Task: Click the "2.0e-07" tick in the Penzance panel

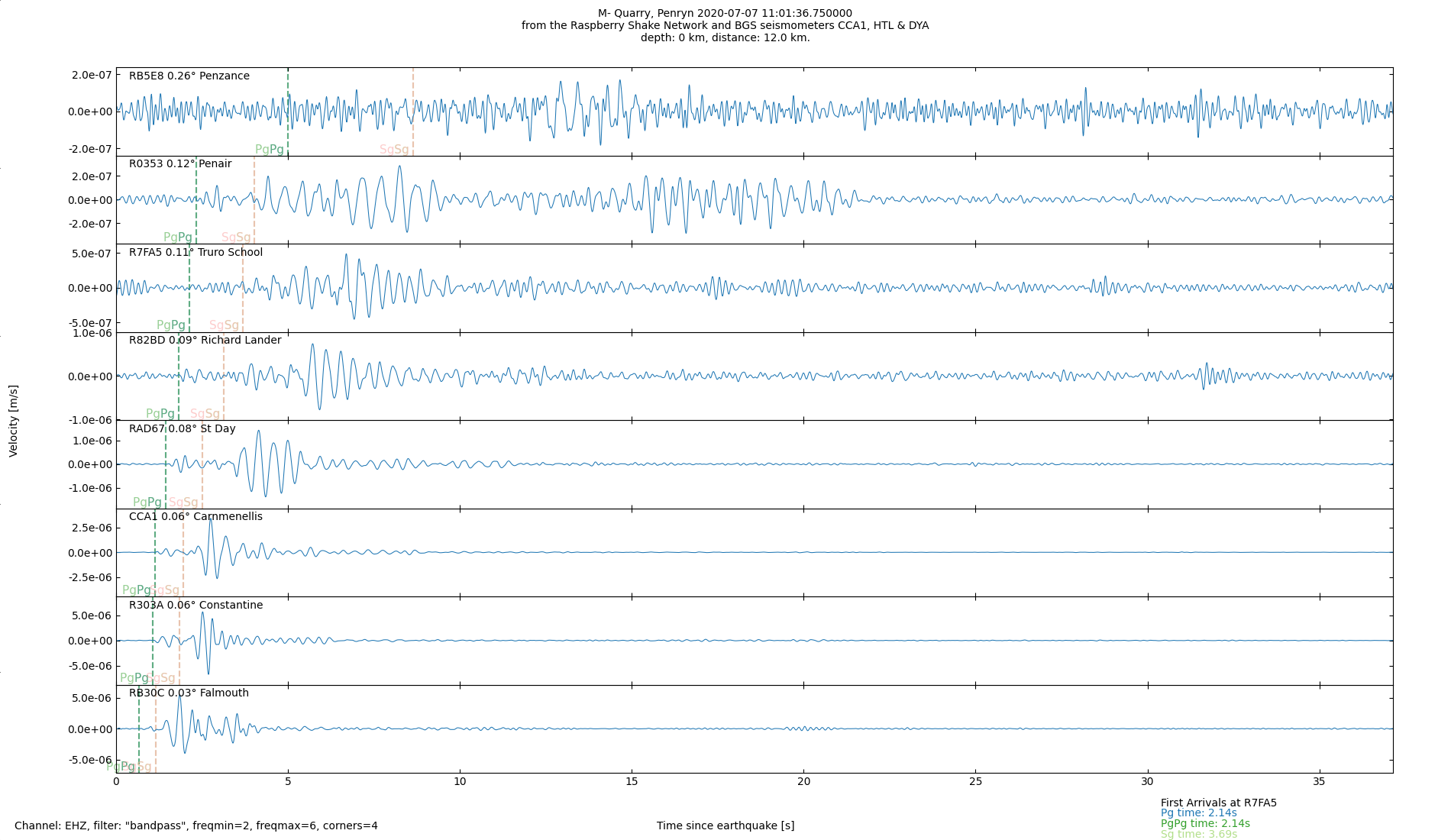Action: (92, 74)
